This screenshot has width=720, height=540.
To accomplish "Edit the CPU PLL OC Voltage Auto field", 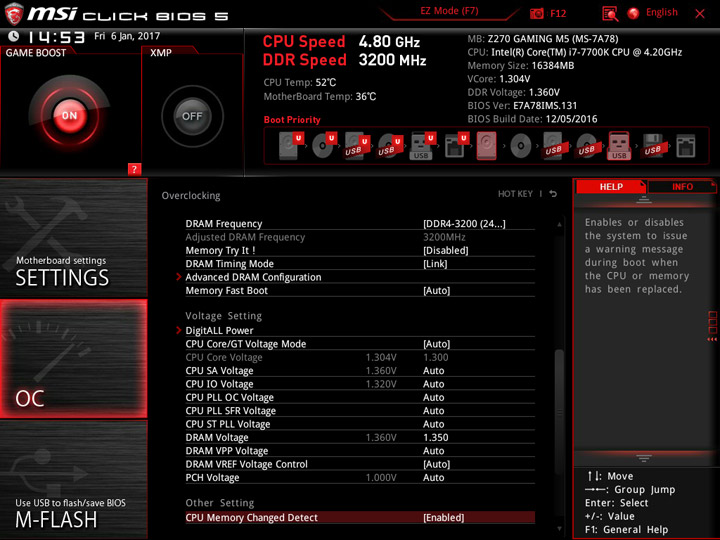I will coord(433,397).
